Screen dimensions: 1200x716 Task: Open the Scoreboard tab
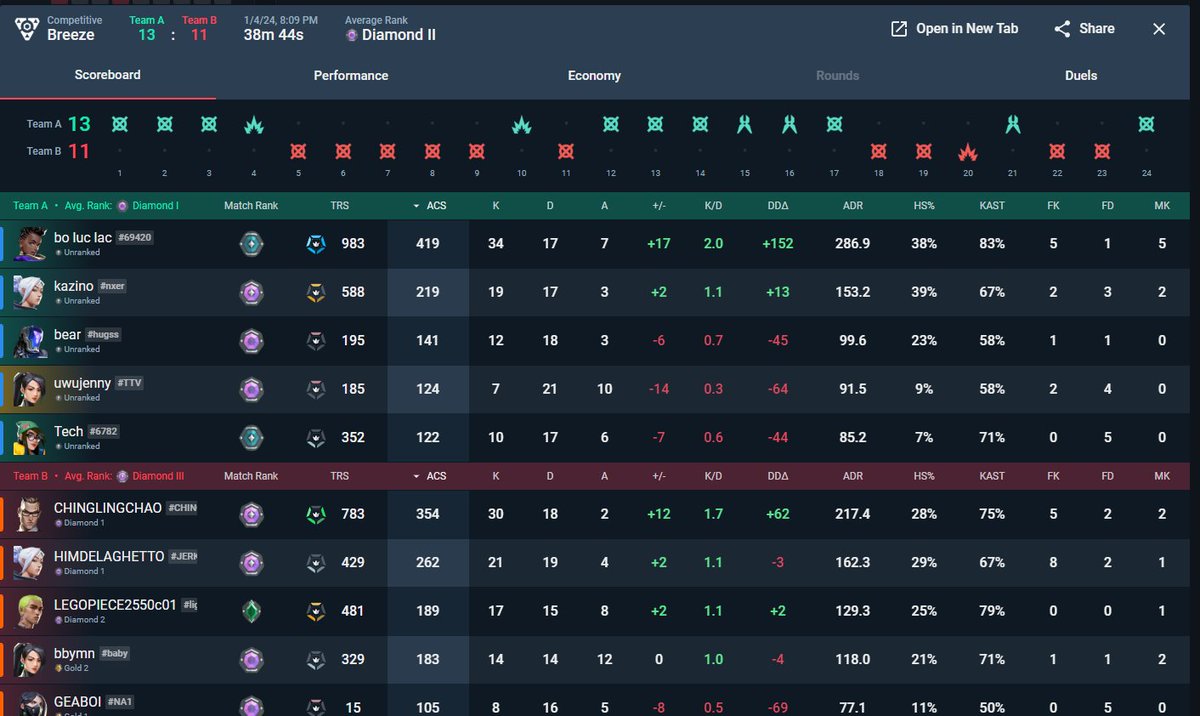click(107, 75)
